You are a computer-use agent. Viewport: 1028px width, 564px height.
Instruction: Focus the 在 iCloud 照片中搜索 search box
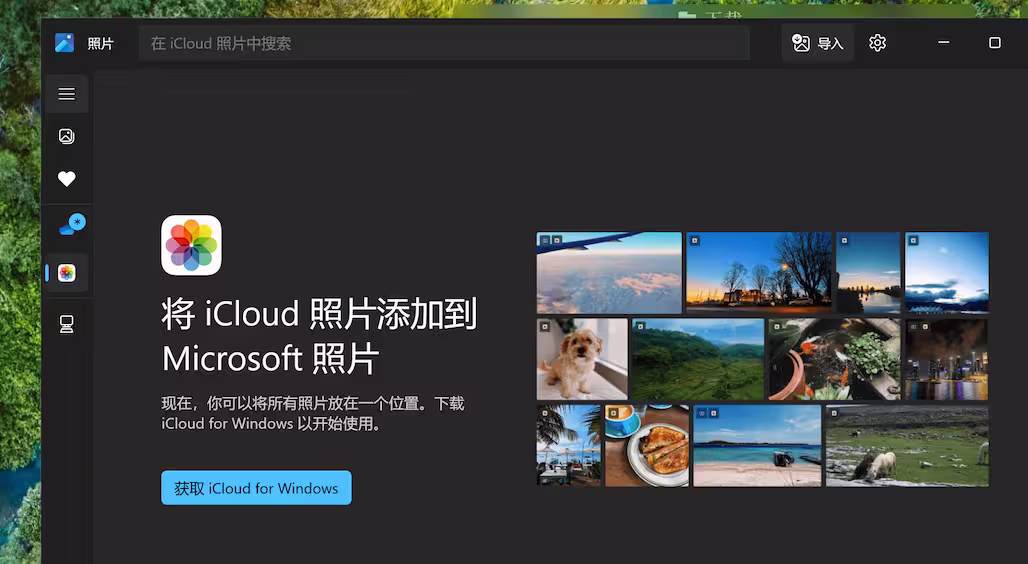tap(444, 43)
